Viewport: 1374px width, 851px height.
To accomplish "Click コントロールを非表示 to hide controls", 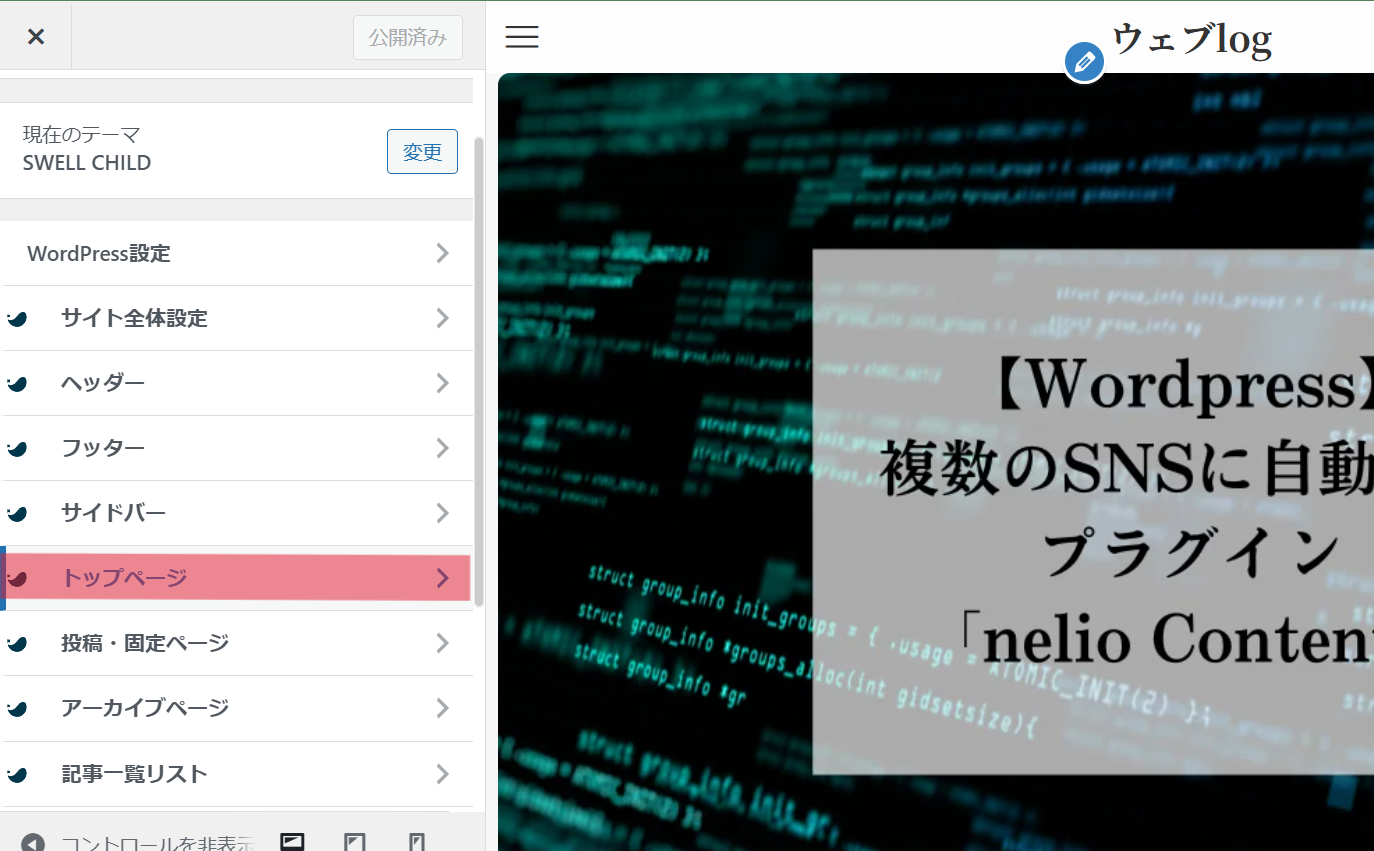I will [x=157, y=843].
